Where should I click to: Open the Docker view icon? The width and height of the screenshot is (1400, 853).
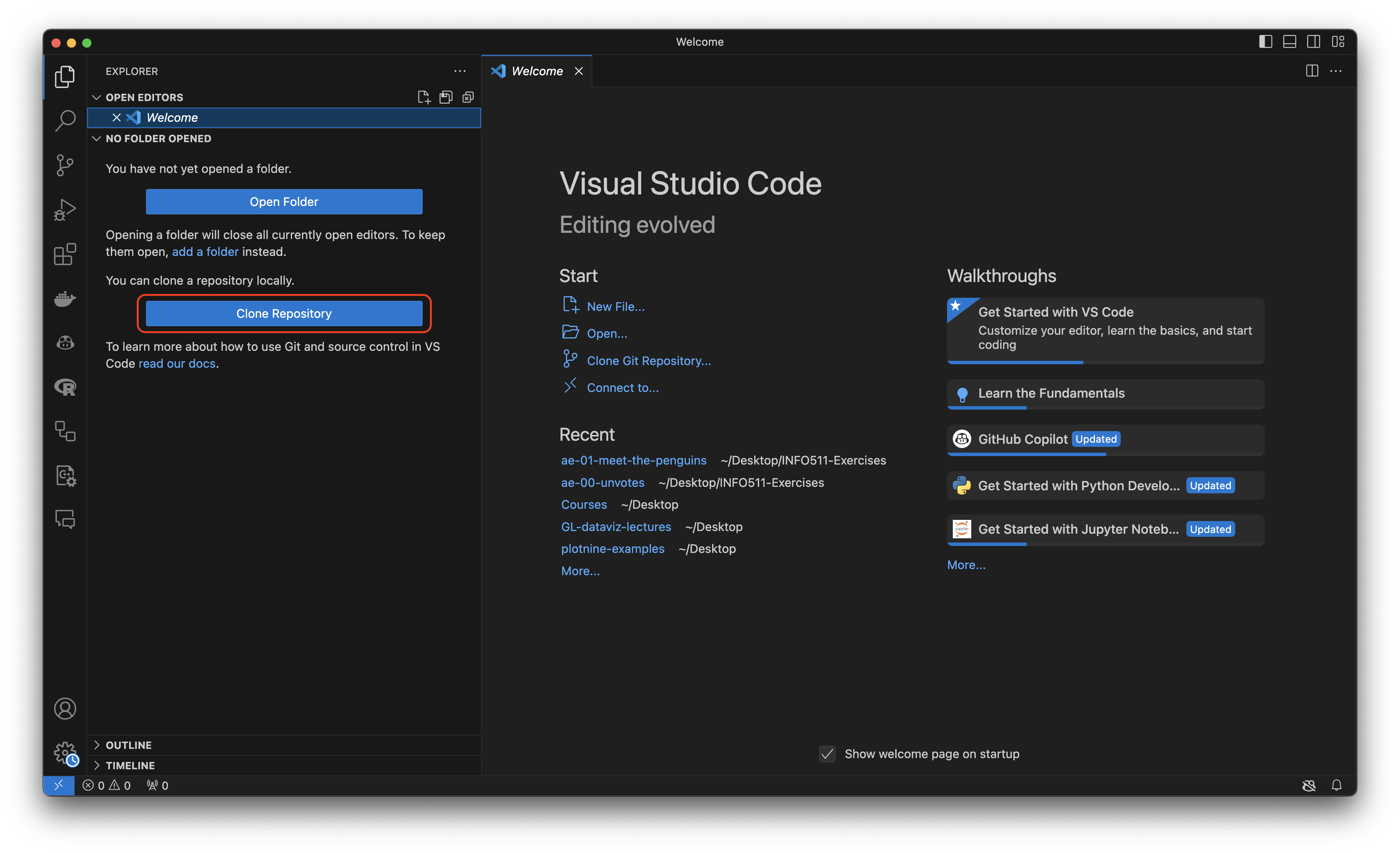[65, 298]
